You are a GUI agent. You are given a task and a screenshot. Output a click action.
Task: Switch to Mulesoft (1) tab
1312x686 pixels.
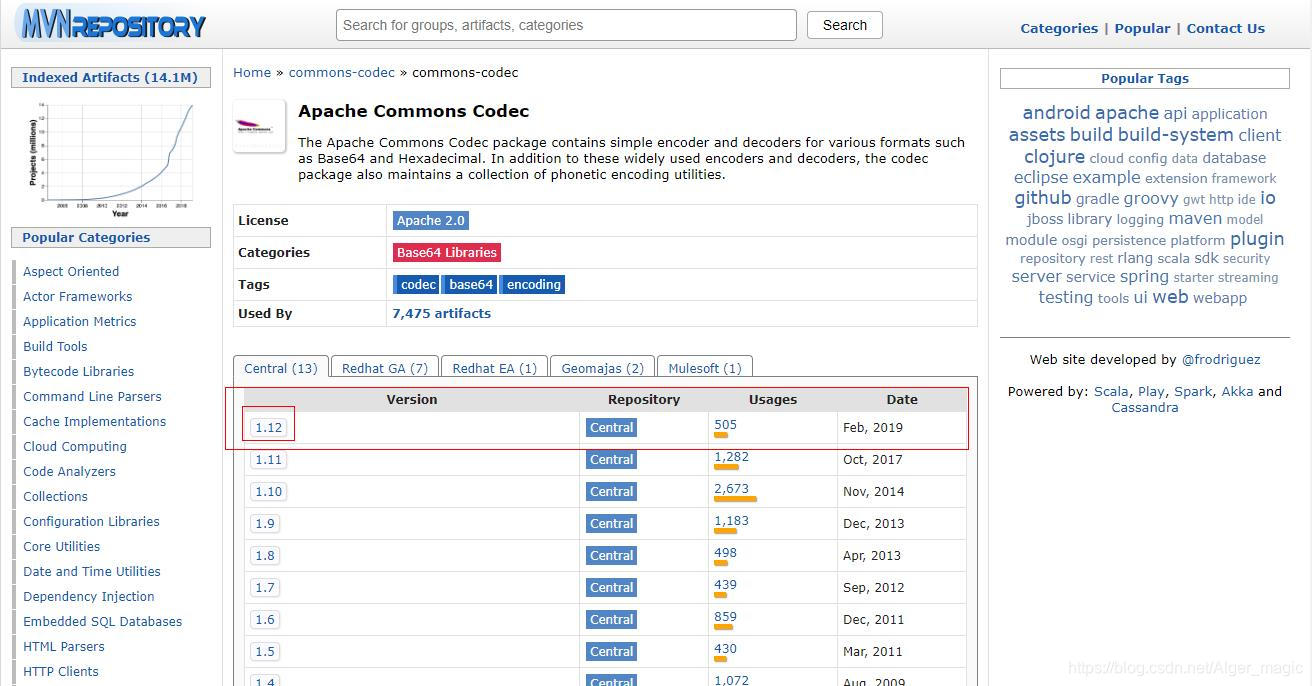705,368
